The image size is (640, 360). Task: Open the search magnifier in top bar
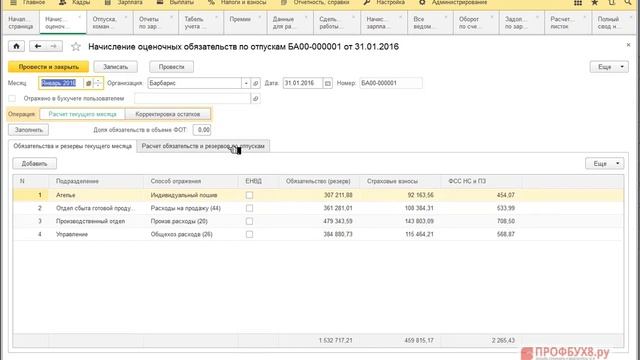pos(628,3)
